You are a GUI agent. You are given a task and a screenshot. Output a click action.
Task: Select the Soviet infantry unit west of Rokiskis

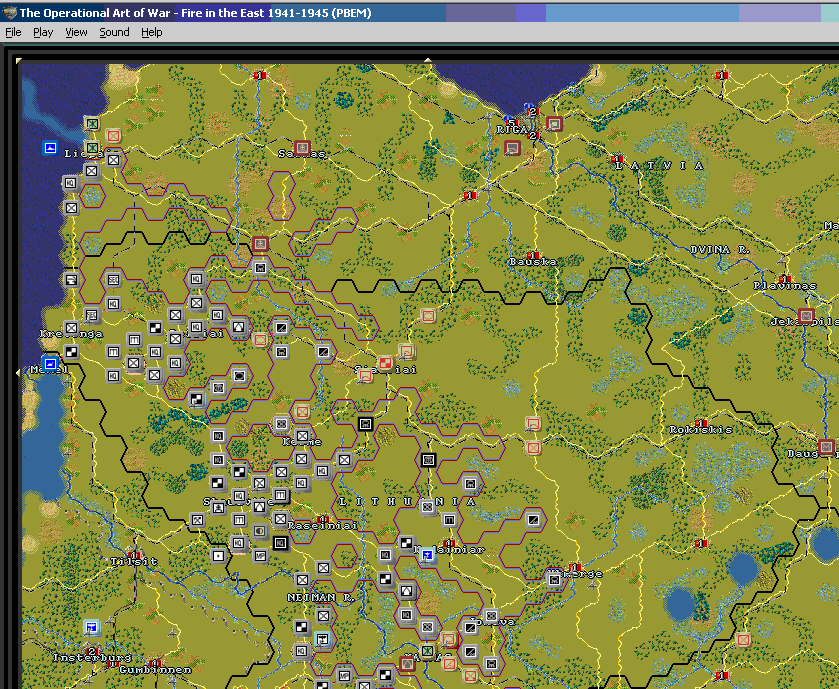(x=533, y=447)
